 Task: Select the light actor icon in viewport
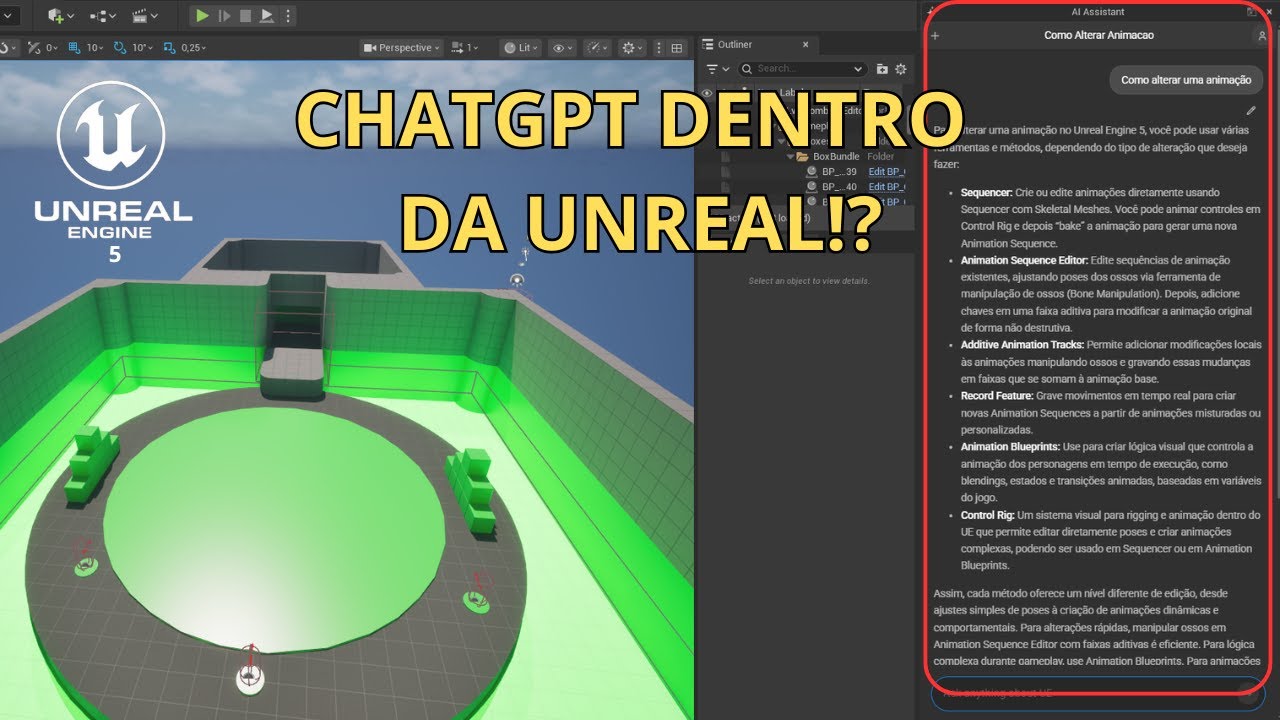pos(517,282)
